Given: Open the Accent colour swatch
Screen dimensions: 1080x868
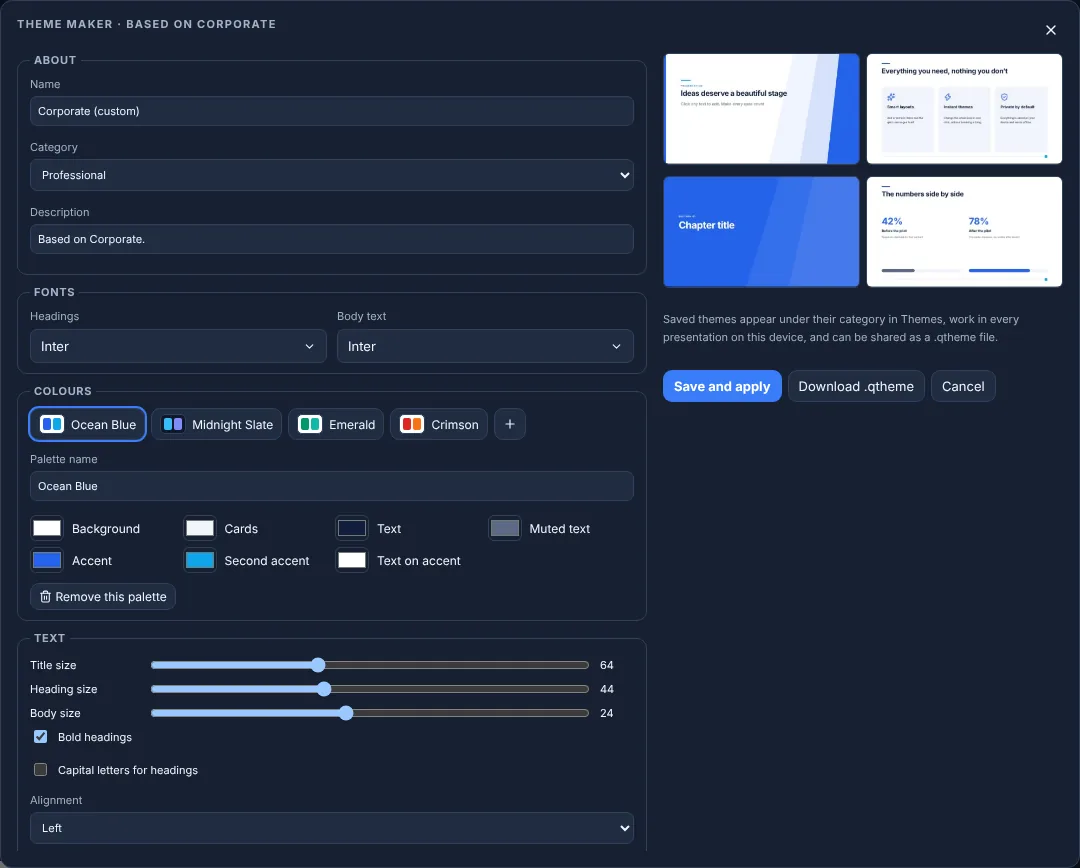Looking at the screenshot, I should tap(47, 560).
